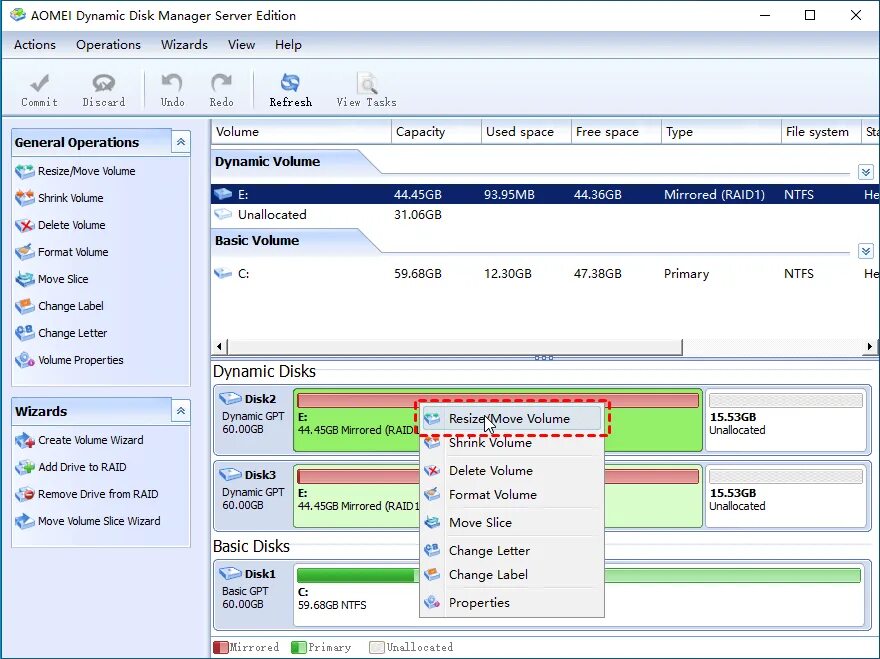Click the Free space column header

click(616, 132)
